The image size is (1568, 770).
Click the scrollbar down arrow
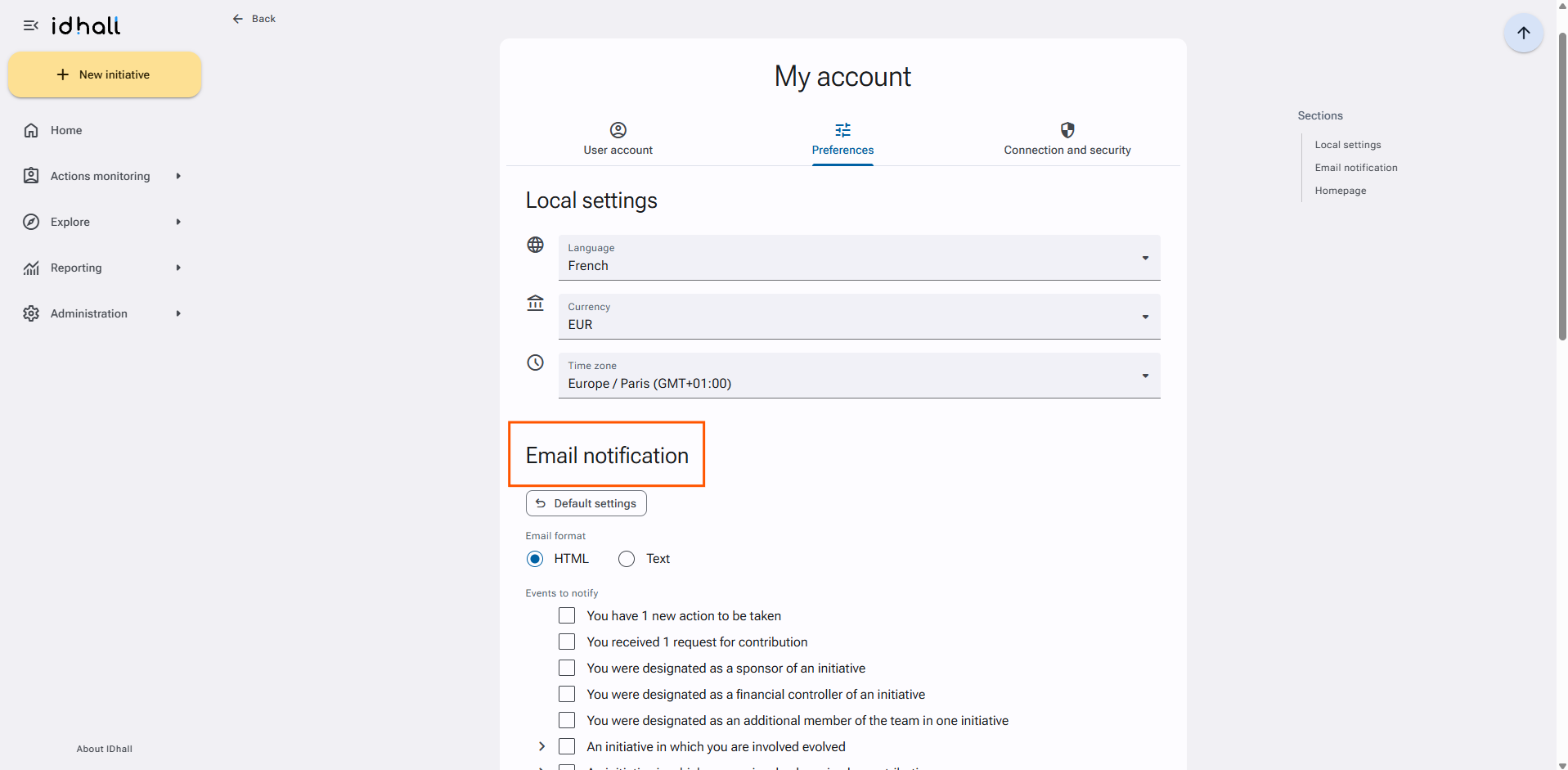click(1562, 765)
